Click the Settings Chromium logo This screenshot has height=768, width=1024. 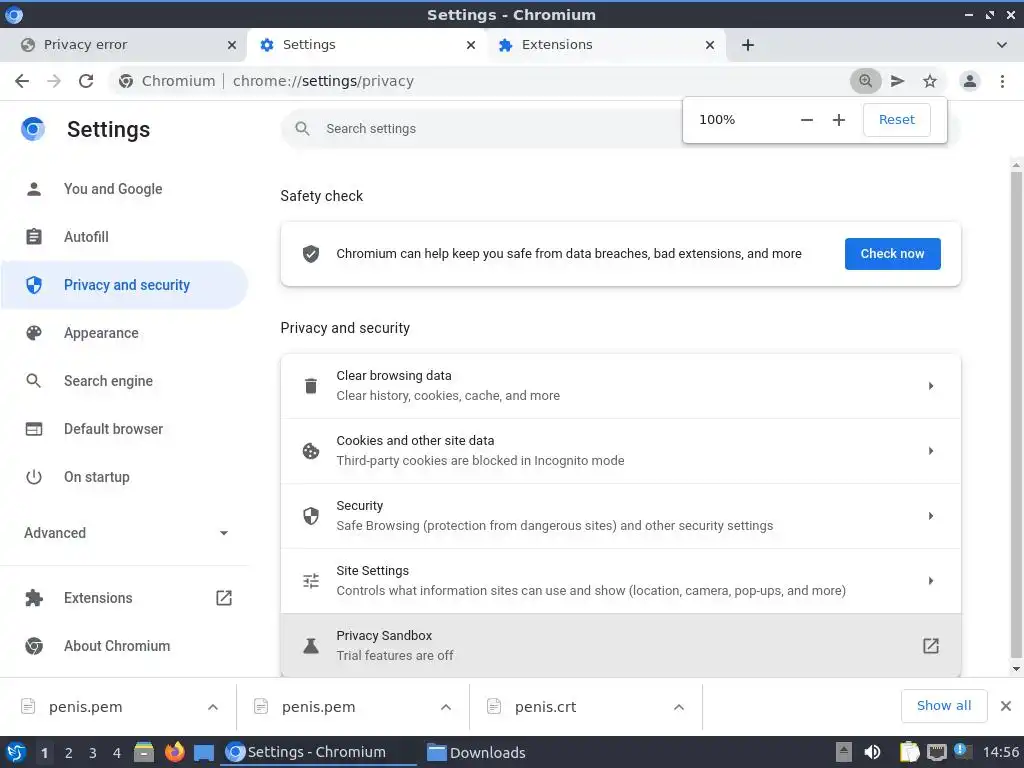33,129
